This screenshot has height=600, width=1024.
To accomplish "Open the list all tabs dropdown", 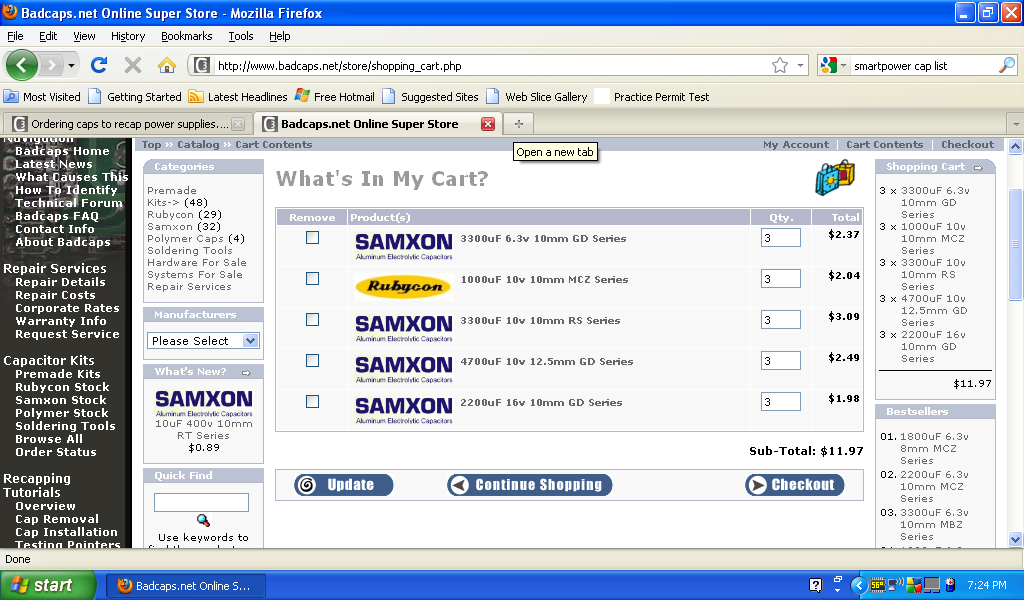I will point(1016,123).
